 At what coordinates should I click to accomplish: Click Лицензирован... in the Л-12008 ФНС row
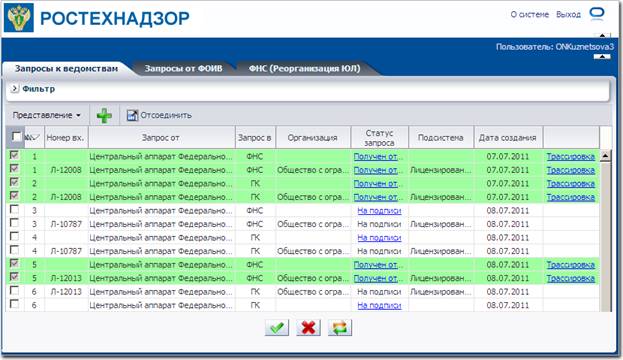(441, 170)
